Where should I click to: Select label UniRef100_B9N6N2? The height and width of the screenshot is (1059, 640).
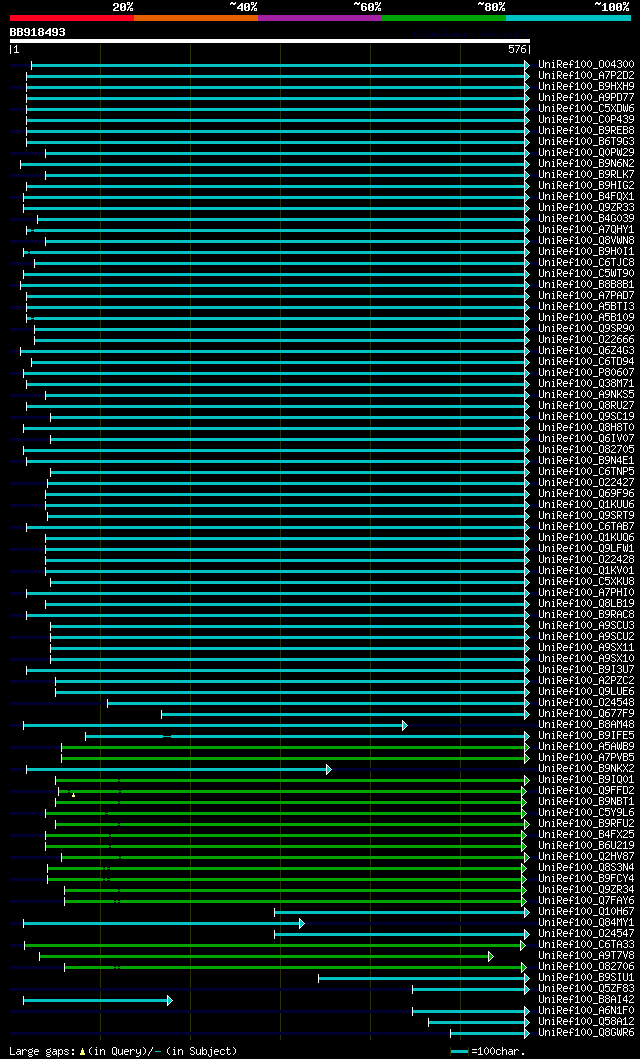pos(586,163)
